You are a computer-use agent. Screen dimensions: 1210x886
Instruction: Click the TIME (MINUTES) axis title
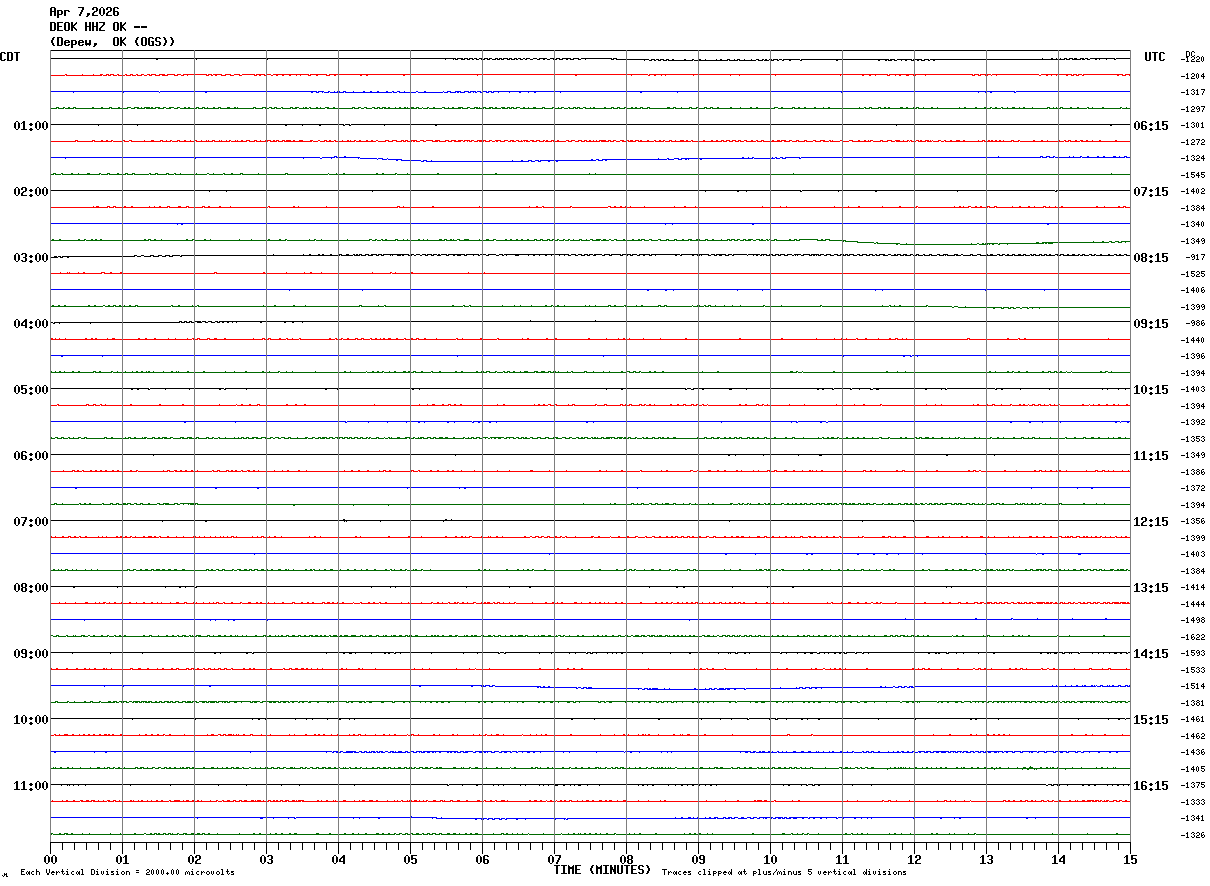tap(602, 870)
